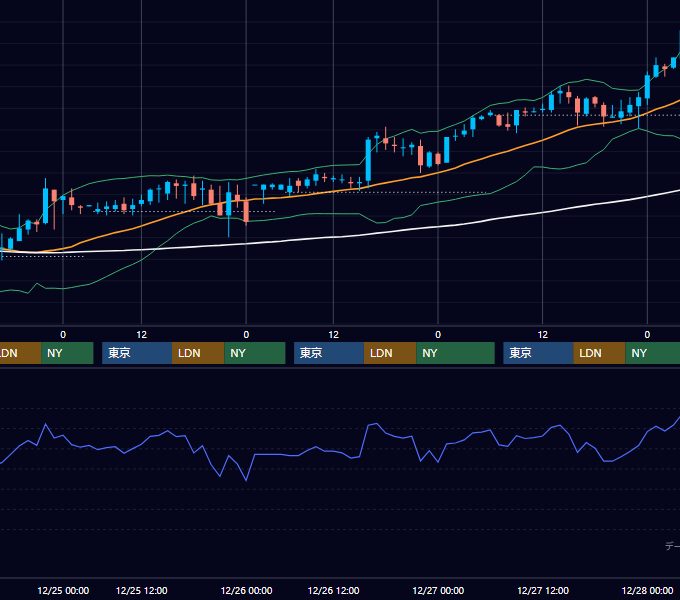
Task: Click the LDN session block on 12/26
Action: (390, 353)
